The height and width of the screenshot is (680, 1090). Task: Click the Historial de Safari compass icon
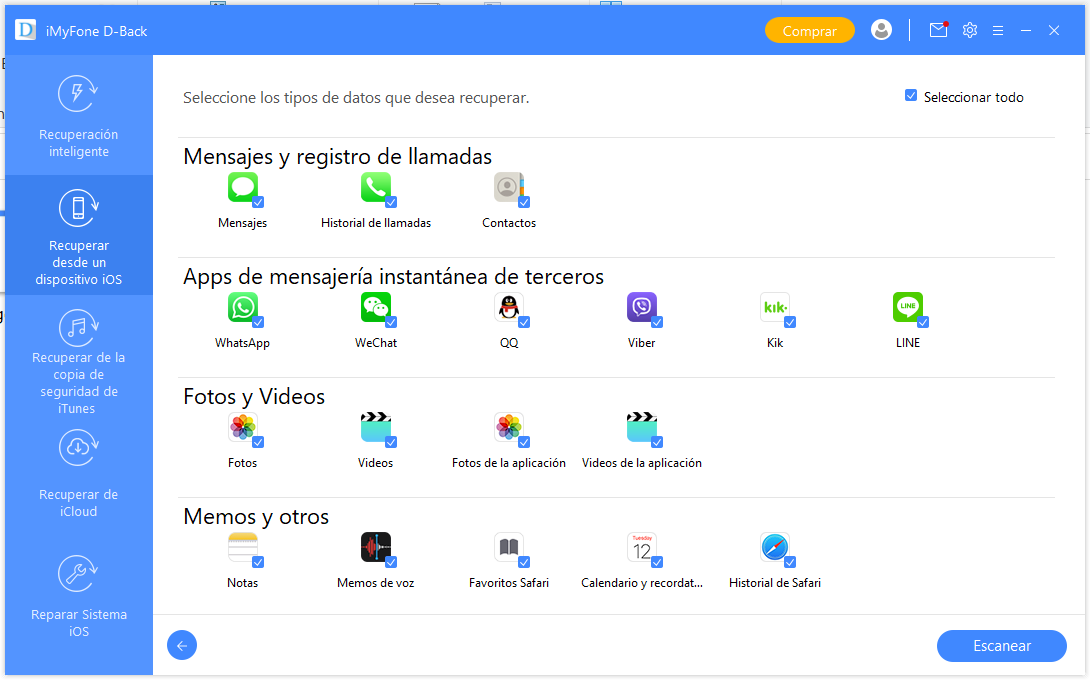[774, 547]
